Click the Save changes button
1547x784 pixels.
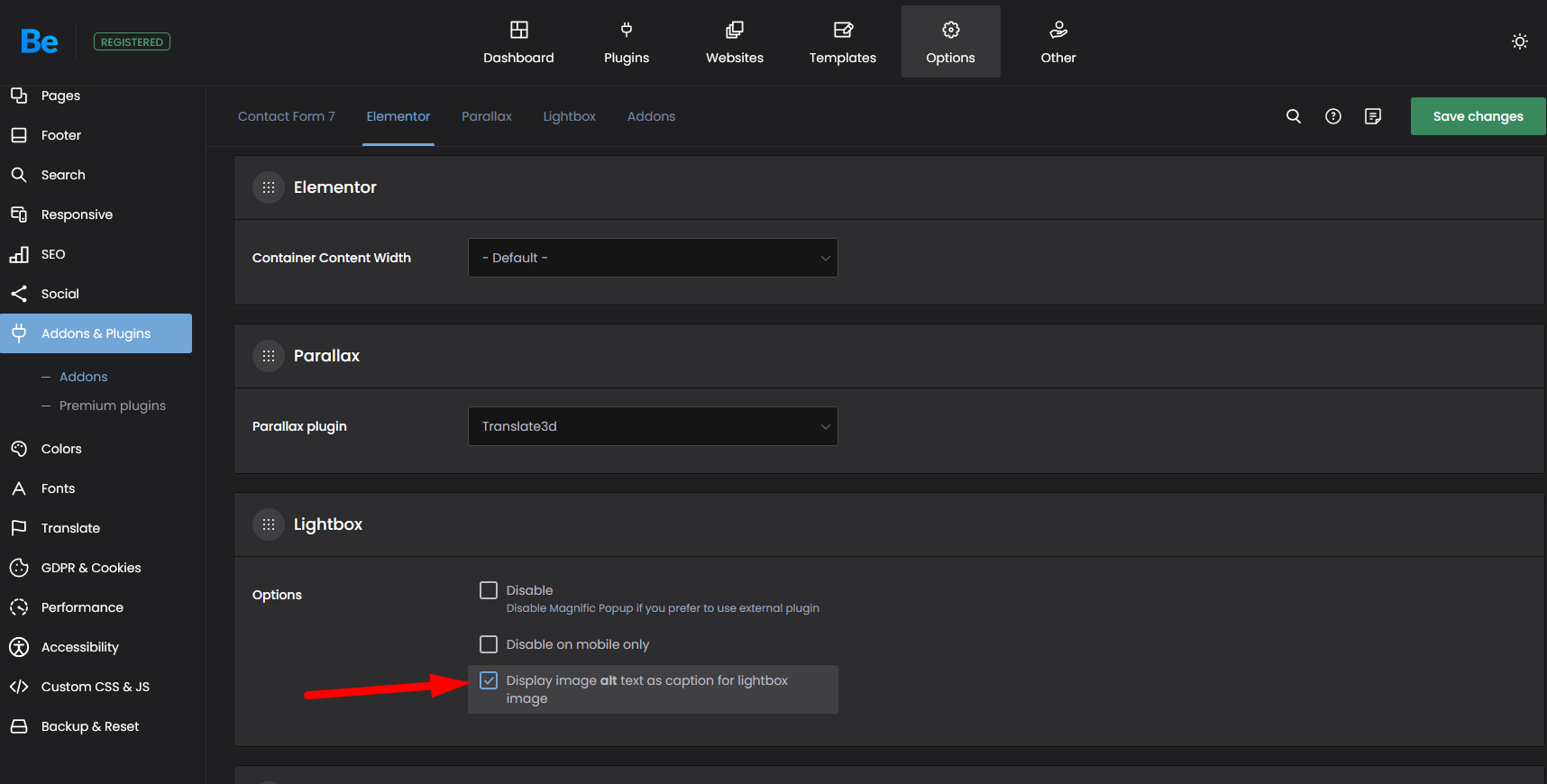click(x=1478, y=116)
